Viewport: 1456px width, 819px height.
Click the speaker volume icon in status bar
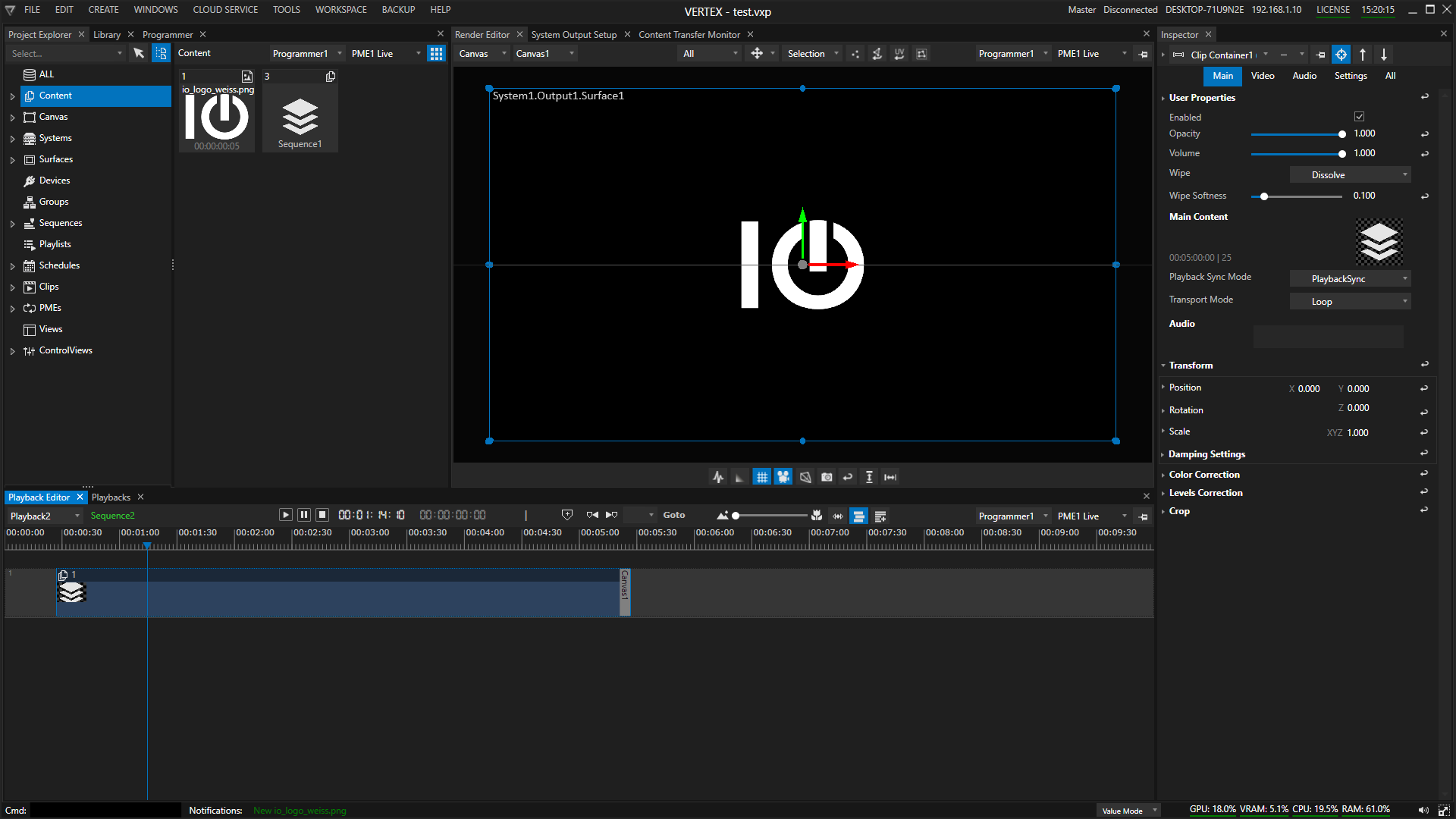click(1423, 810)
